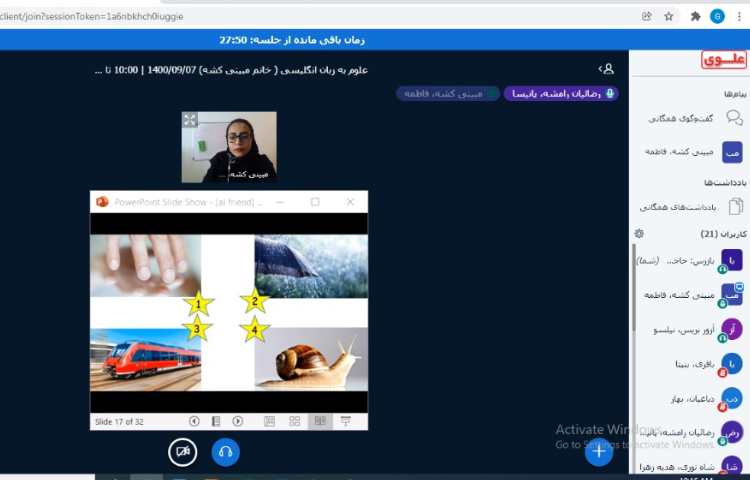Click the faded talking chip مبینی کشه، فاطمه

click(448, 94)
